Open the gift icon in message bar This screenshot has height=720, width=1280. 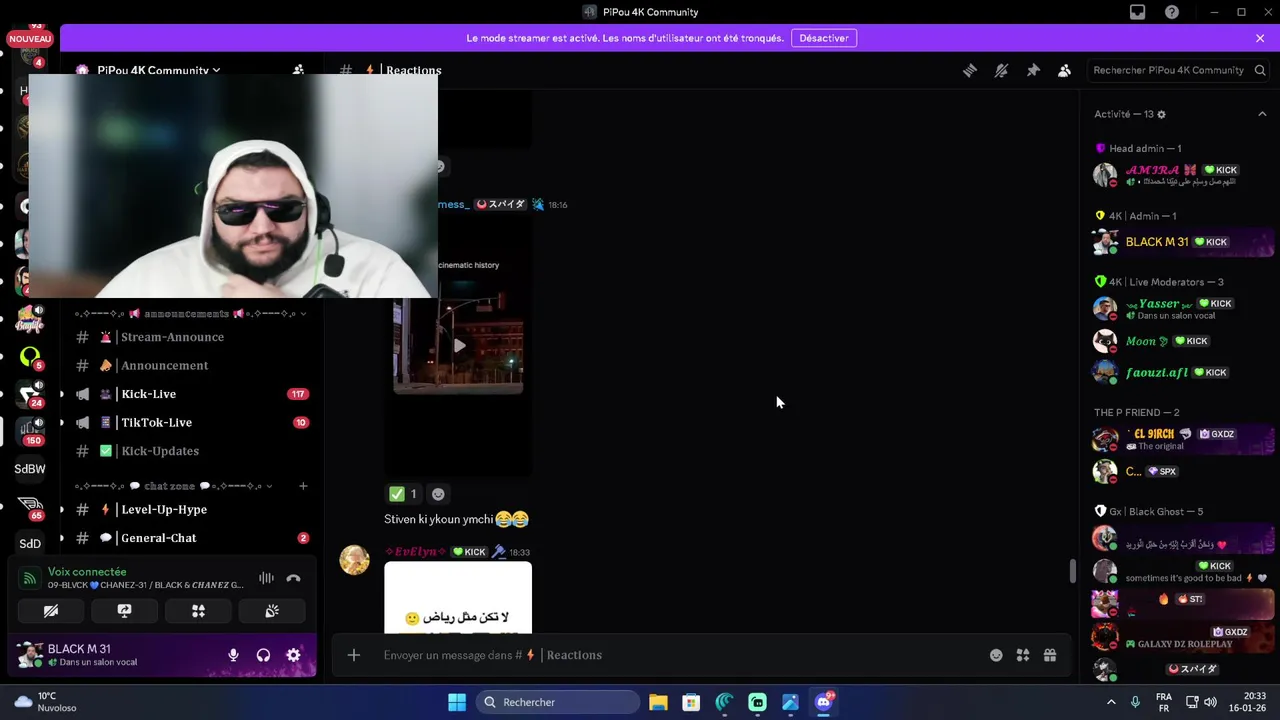pos(1050,655)
